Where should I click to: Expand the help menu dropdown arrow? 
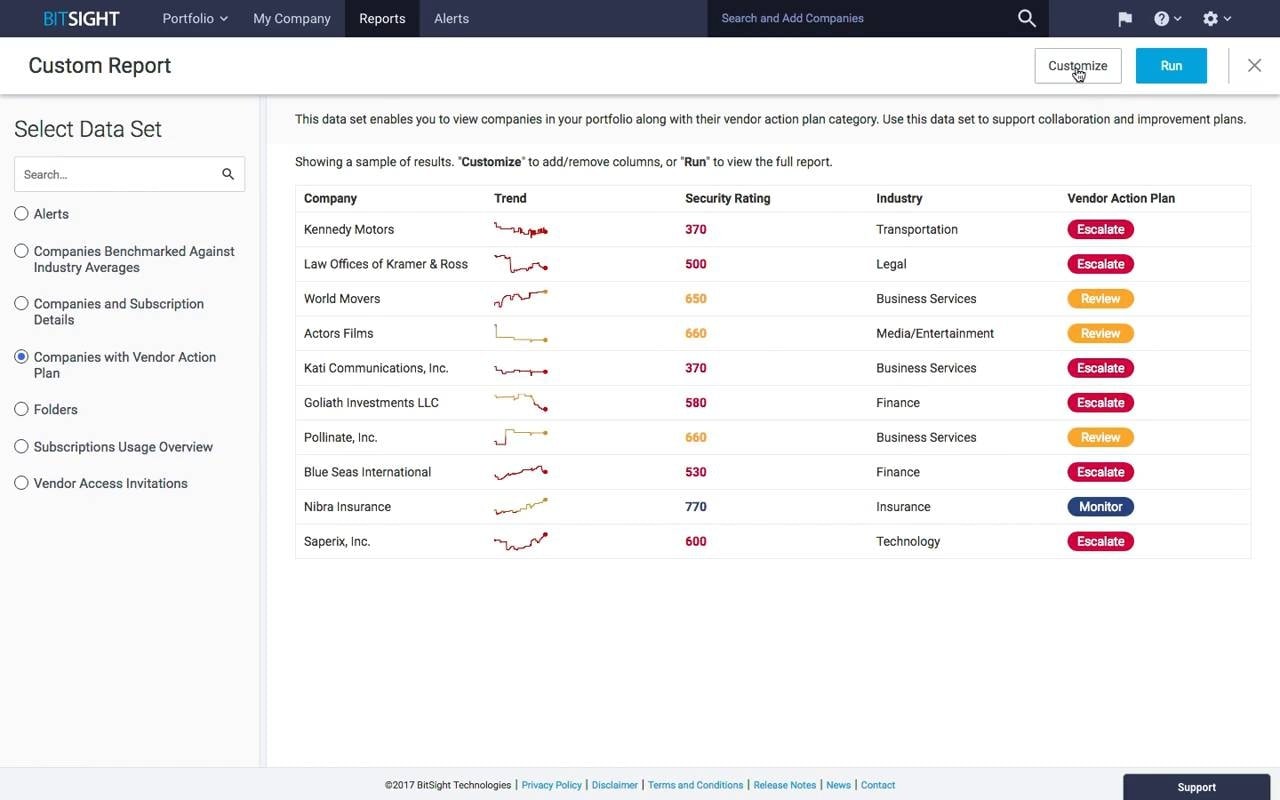click(1178, 19)
